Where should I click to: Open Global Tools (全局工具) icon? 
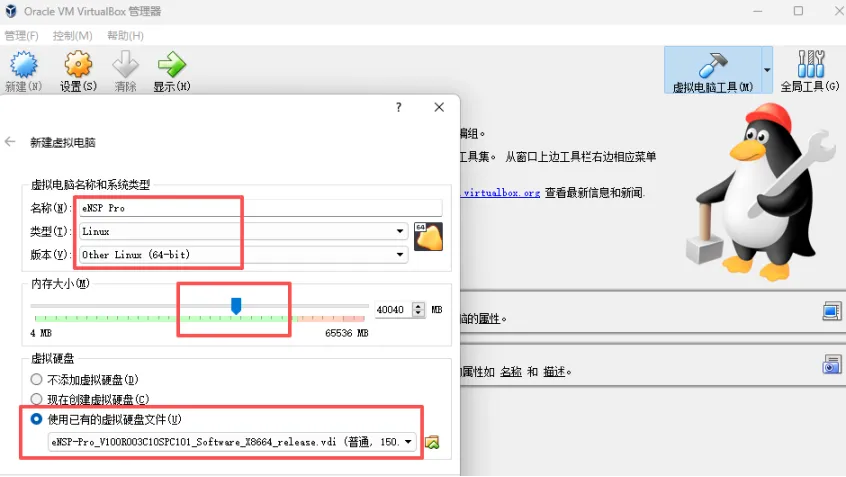810,64
